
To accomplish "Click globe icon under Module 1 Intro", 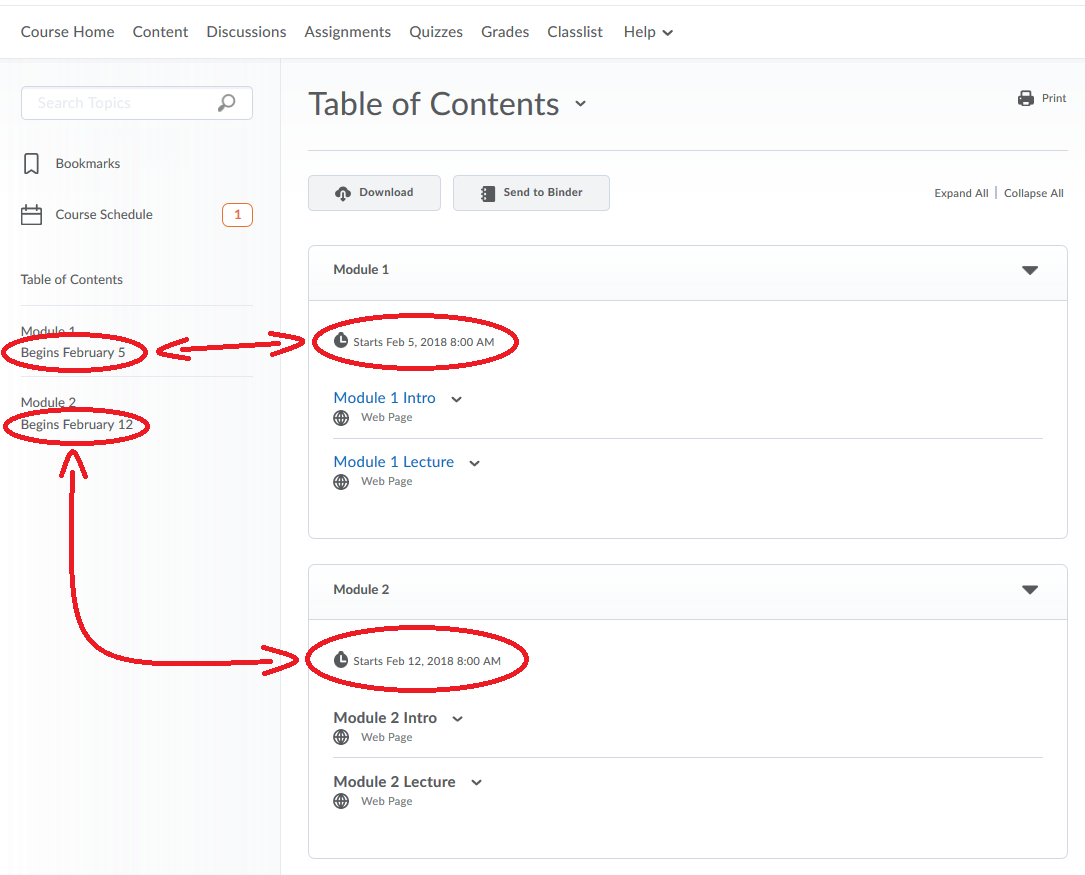I will click(x=341, y=418).
